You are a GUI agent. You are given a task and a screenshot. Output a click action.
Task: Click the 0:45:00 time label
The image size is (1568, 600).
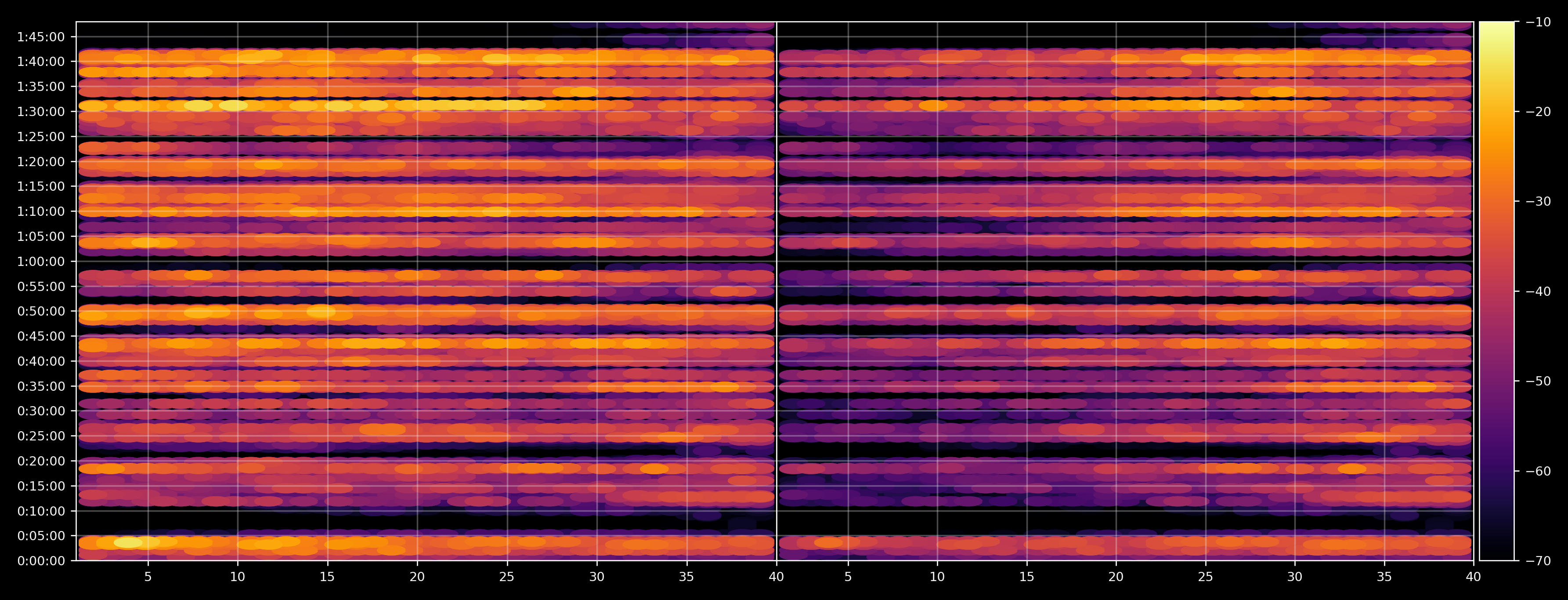coord(41,336)
